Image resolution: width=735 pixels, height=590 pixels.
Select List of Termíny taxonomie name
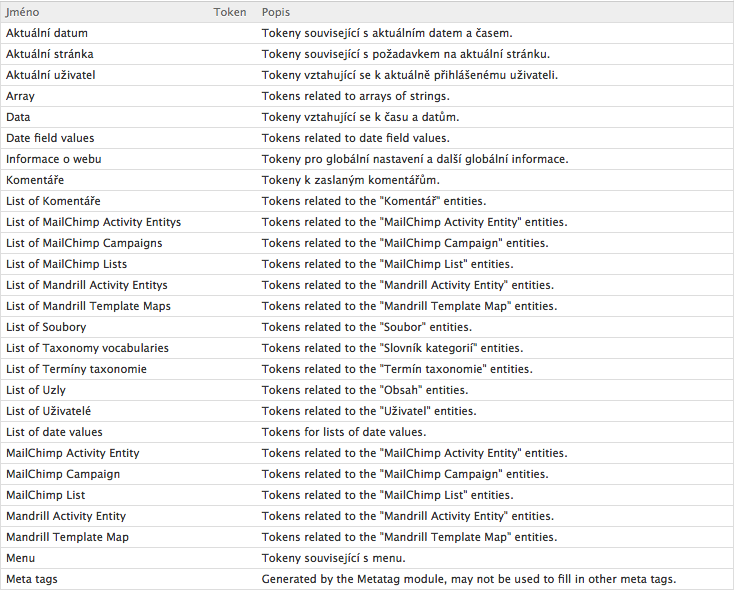pos(76,369)
